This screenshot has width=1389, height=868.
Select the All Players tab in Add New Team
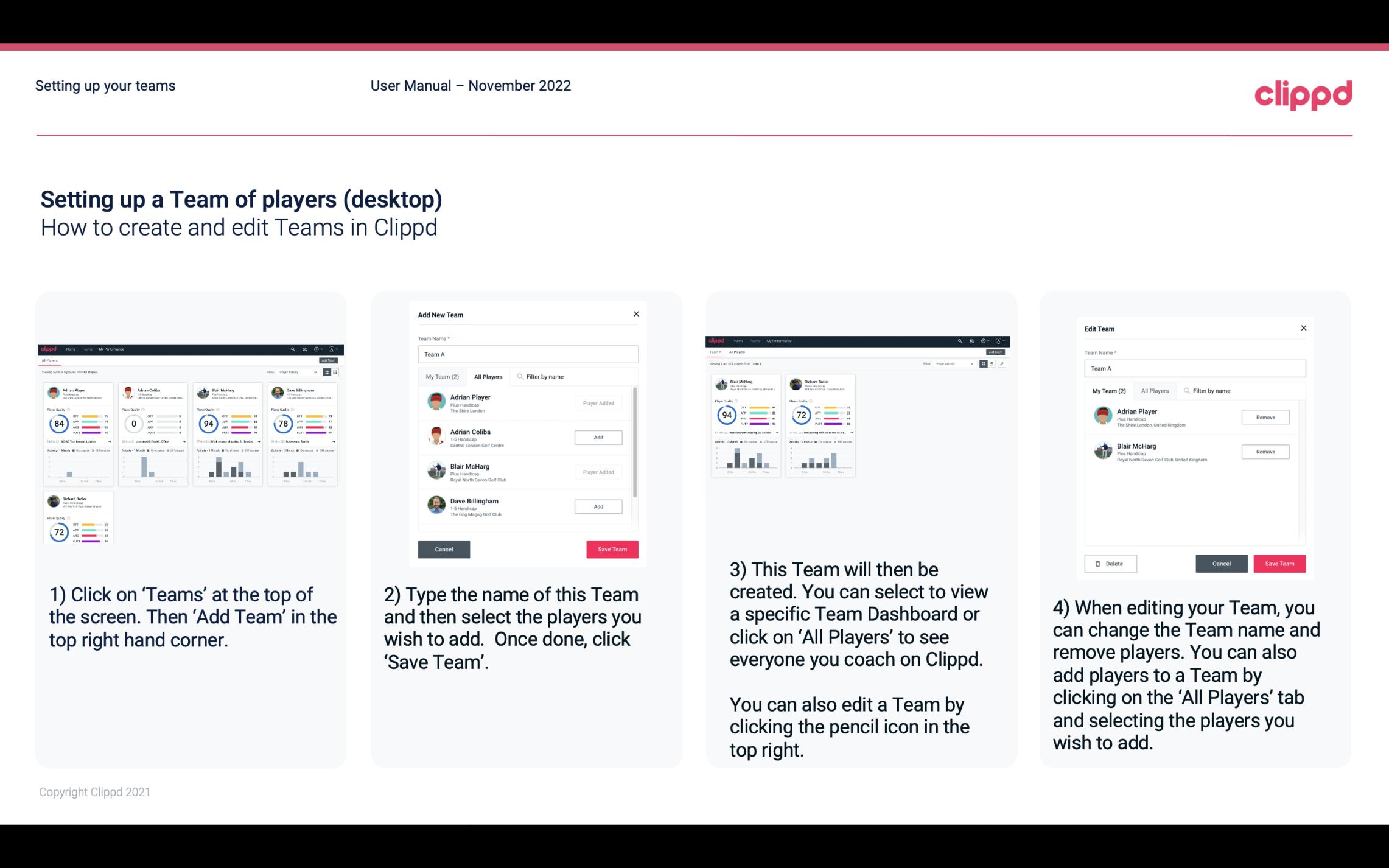[x=490, y=377]
